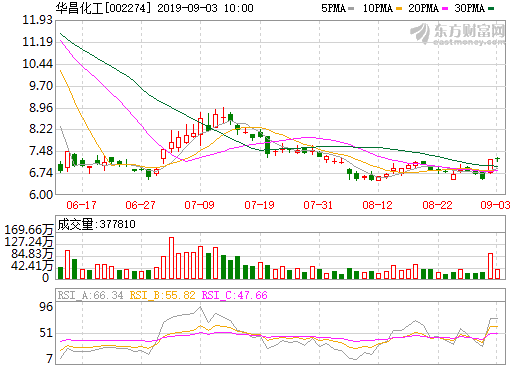Click the 42.41万 volume axis label
The width and height of the screenshot is (520, 365).
[x=32, y=266]
